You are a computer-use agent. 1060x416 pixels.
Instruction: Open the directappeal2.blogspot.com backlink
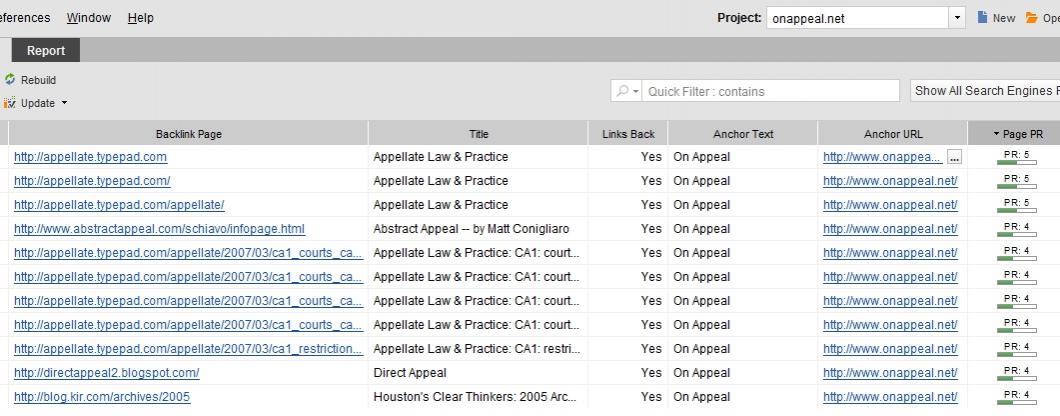pyautogui.click(x=106, y=373)
